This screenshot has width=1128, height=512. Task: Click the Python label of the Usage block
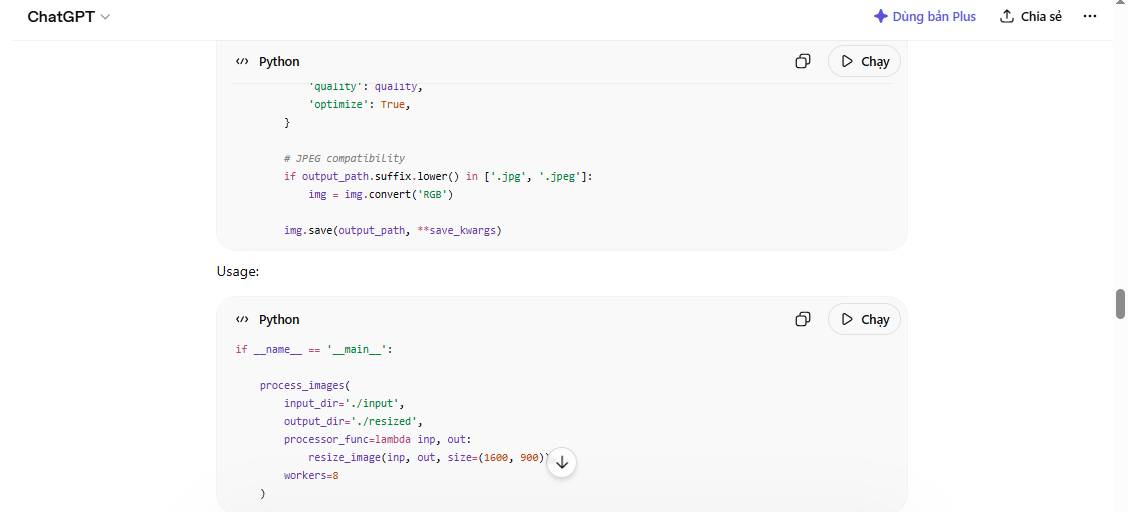pos(279,319)
